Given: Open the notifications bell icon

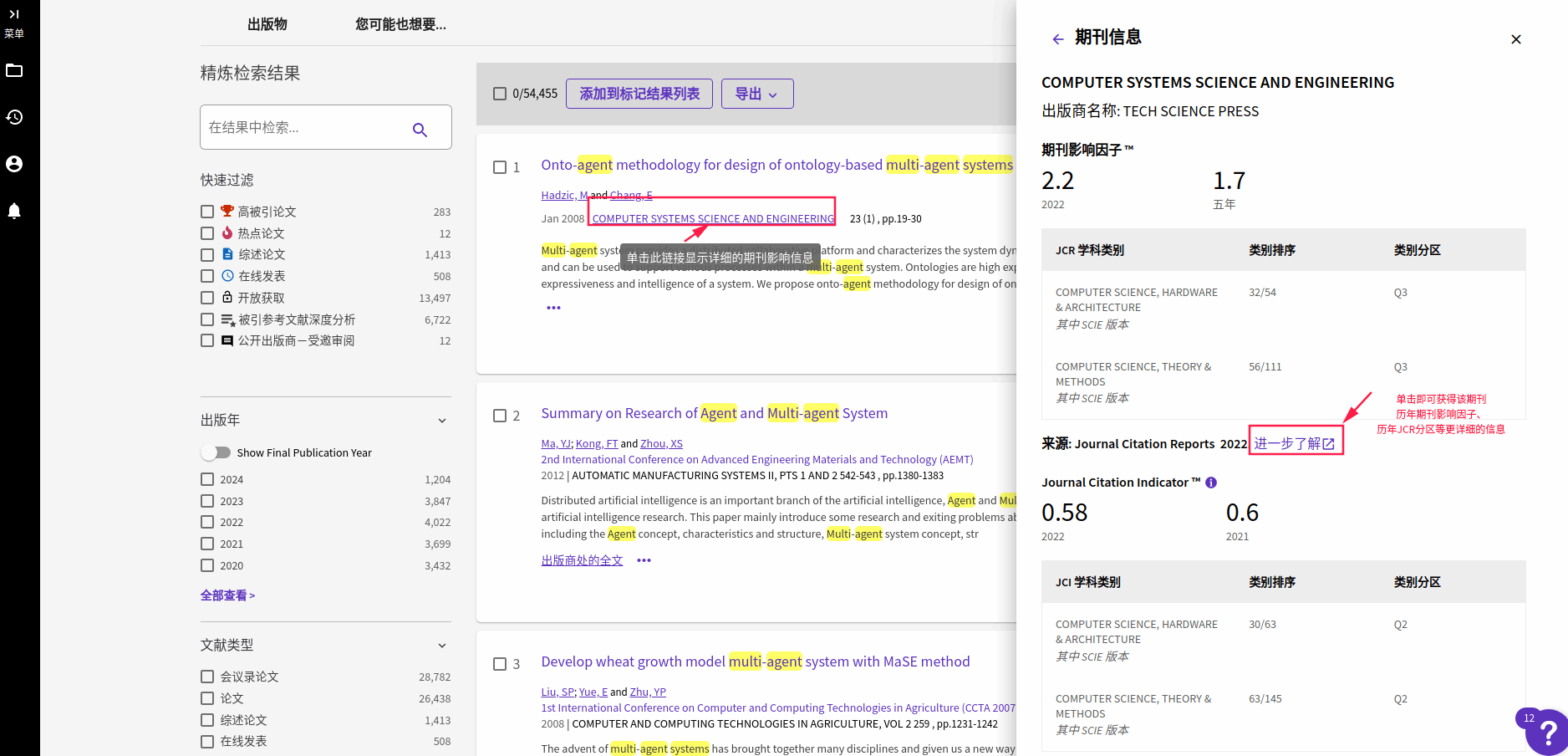Looking at the screenshot, I should point(14,211).
